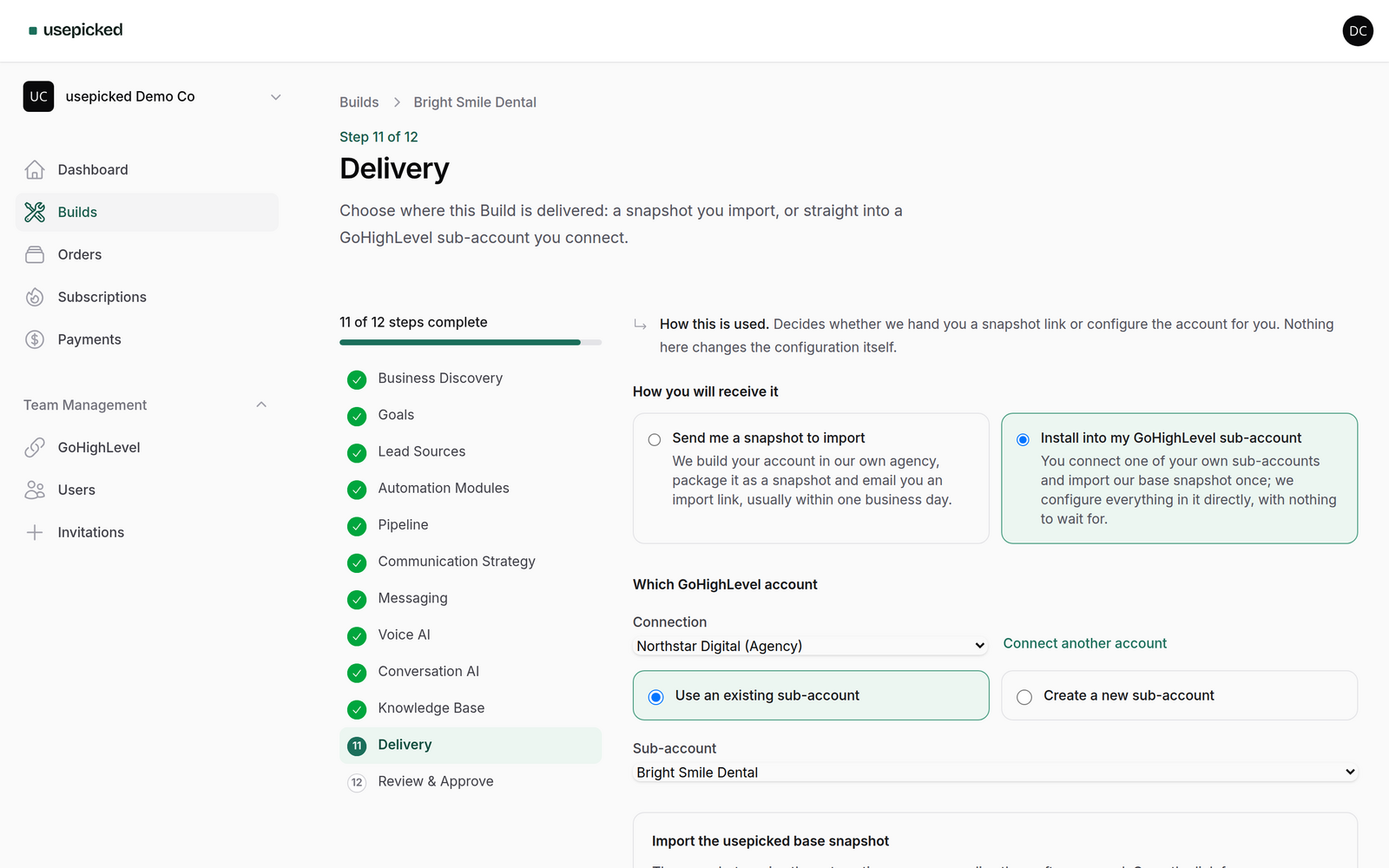Click the Messaging step checkmark icon
The image size is (1389, 868).
pyautogui.click(x=357, y=599)
